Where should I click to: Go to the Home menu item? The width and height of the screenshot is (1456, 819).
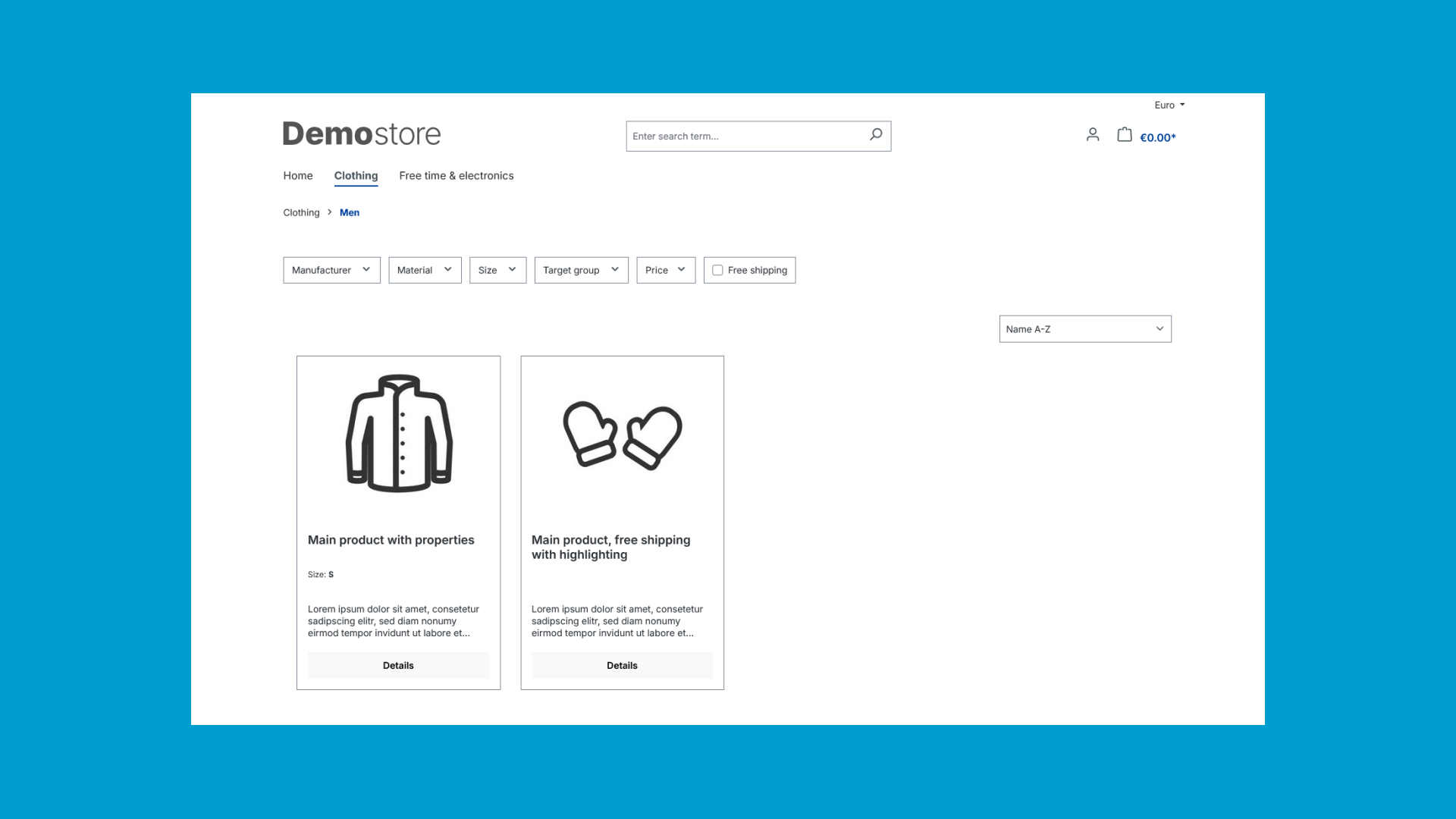[298, 176]
